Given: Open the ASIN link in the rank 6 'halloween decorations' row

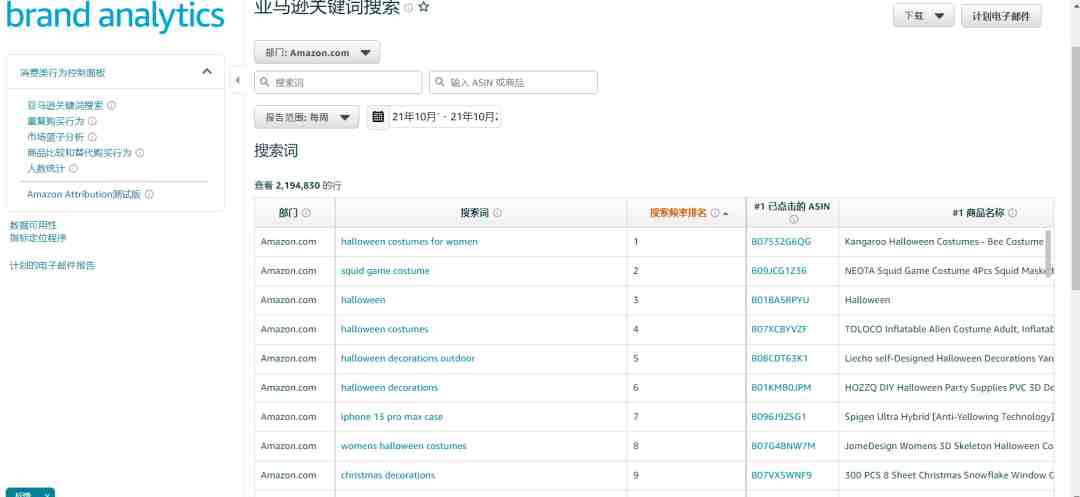Looking at the screenshot, I should pos(781,388).
